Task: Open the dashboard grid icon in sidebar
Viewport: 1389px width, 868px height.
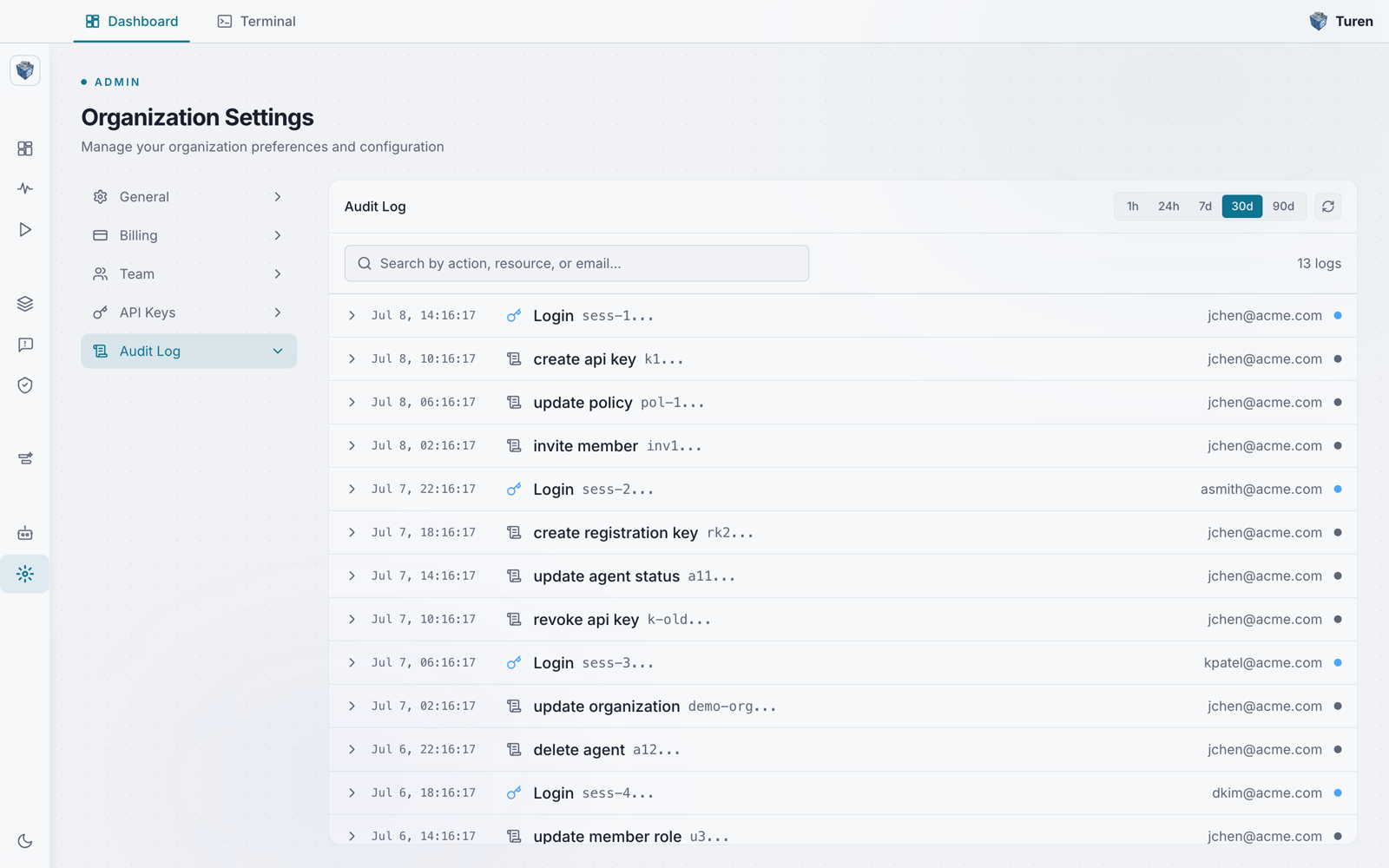Action: [x=25, y=148]
